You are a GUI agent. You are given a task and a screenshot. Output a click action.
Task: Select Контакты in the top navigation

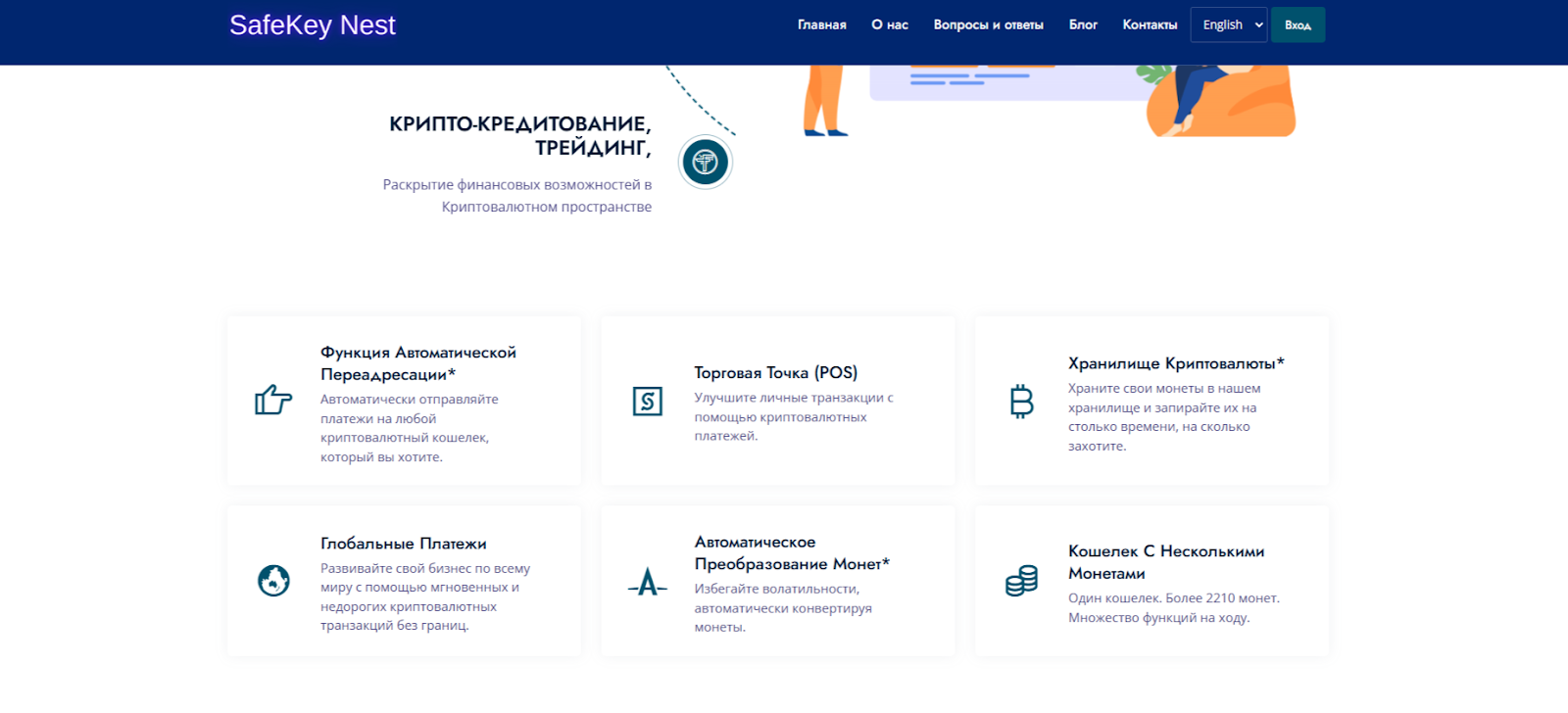[1150, 24]
